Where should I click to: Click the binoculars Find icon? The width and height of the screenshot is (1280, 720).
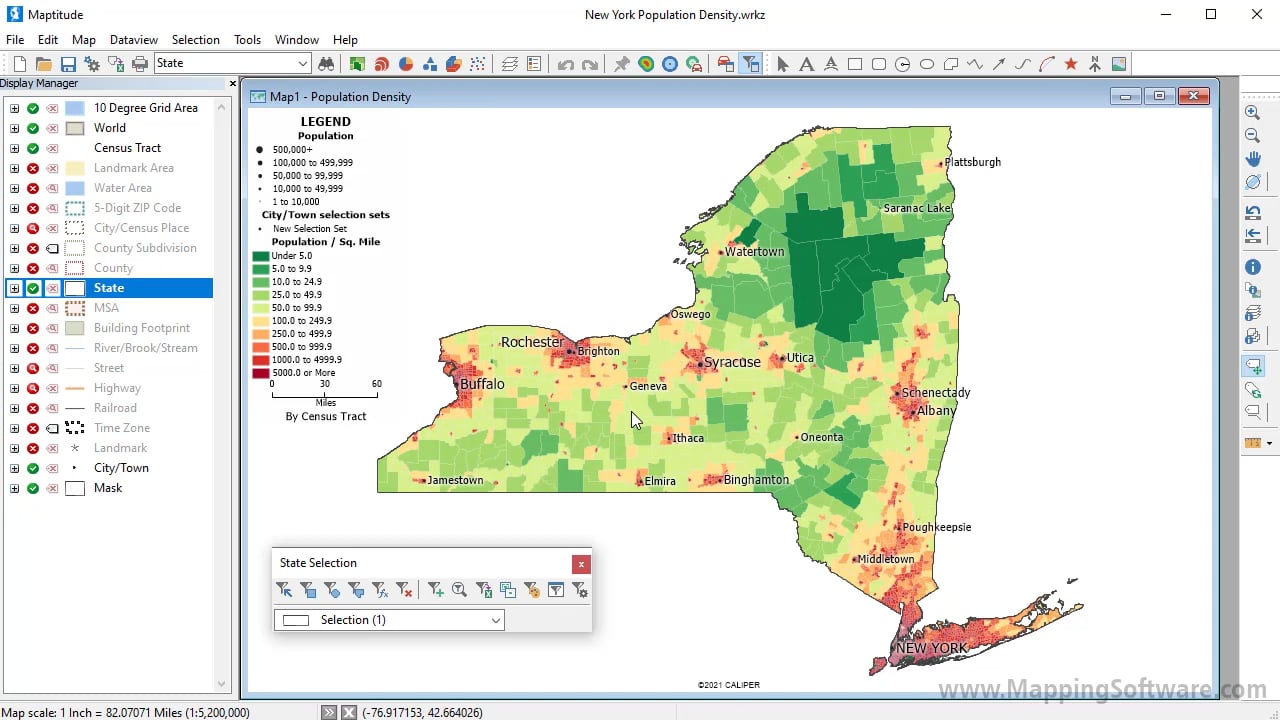(326, 64)
